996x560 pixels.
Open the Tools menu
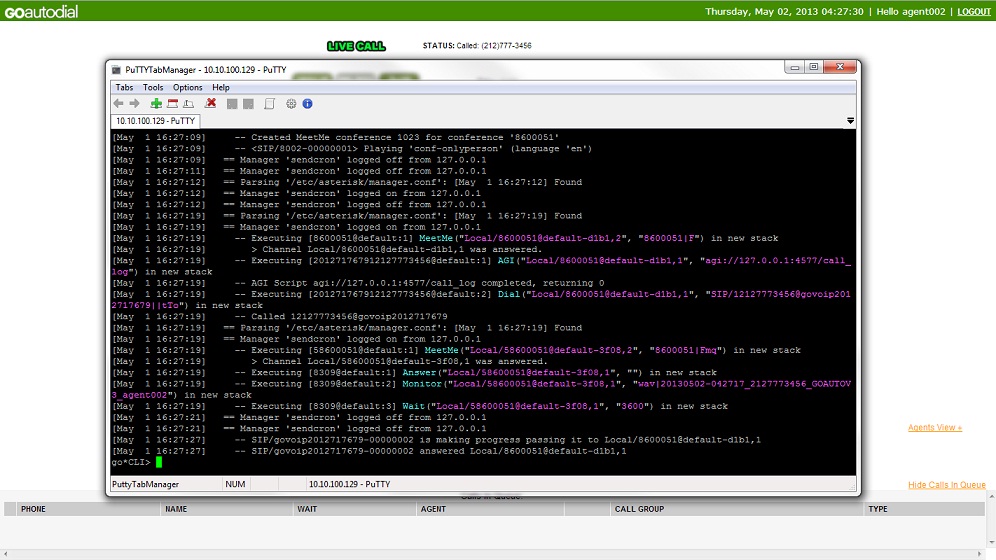coord(152,88)
